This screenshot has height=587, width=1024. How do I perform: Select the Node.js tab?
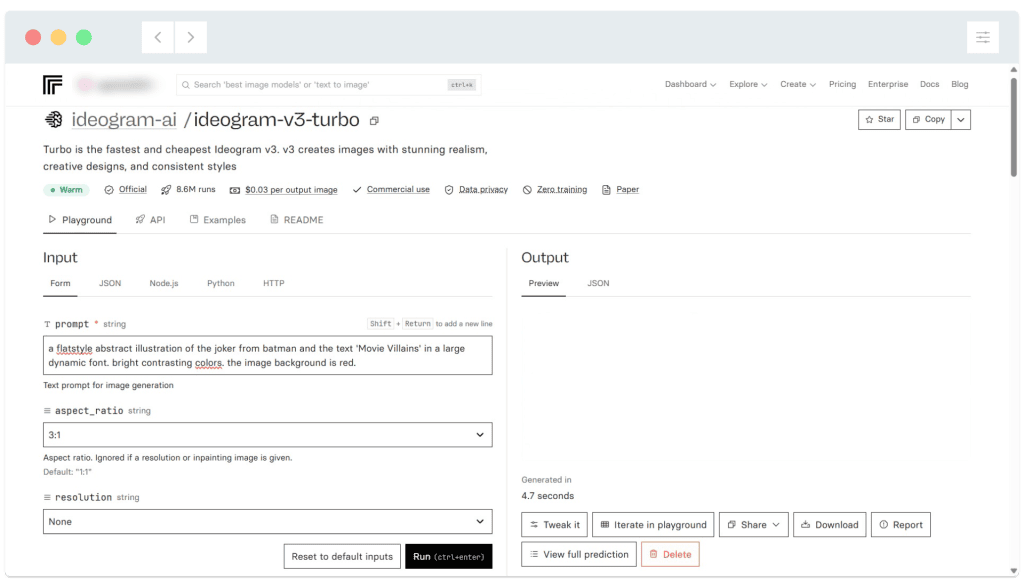click(x=163, y=283)
